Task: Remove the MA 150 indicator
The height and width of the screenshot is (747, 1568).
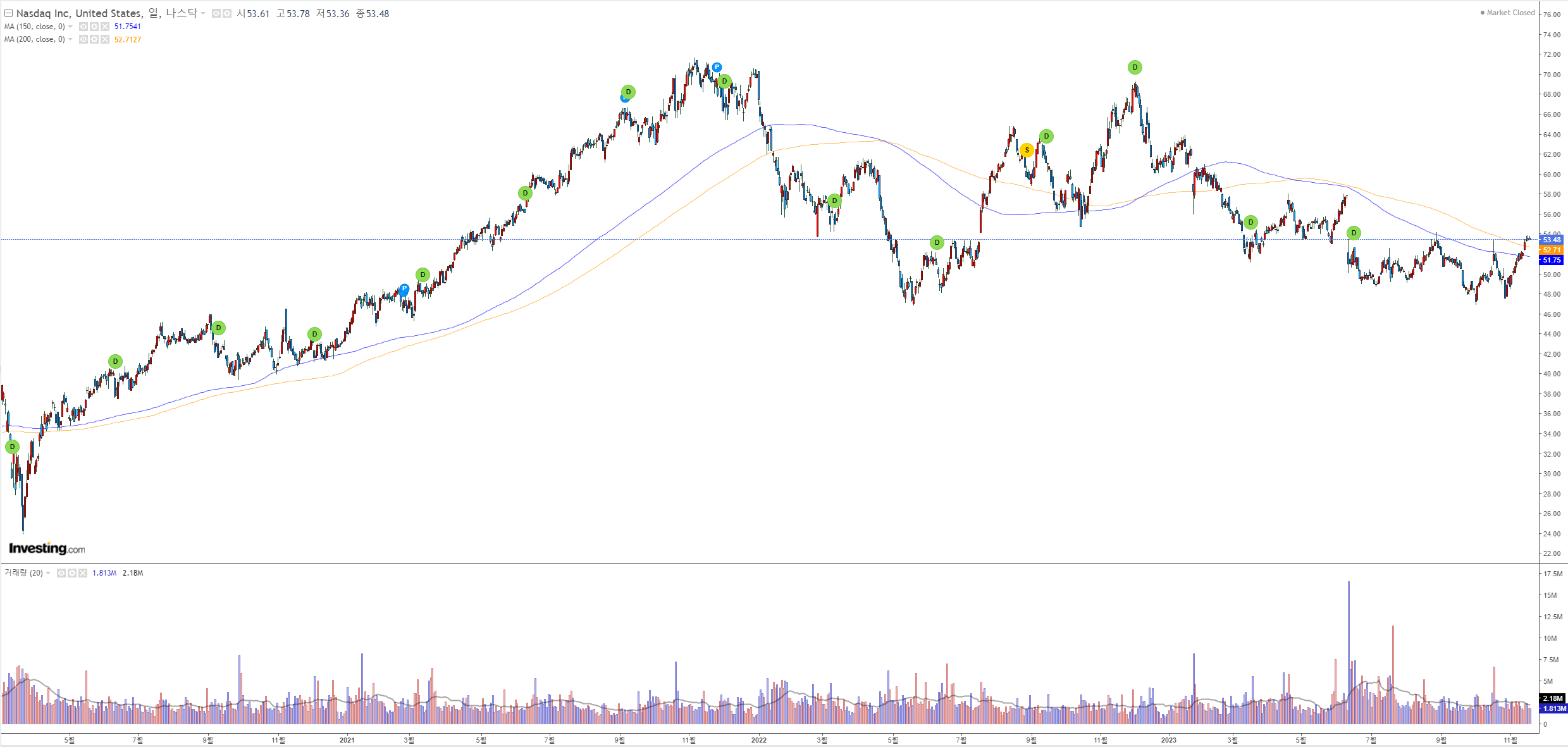Action: tap(105, 27)
